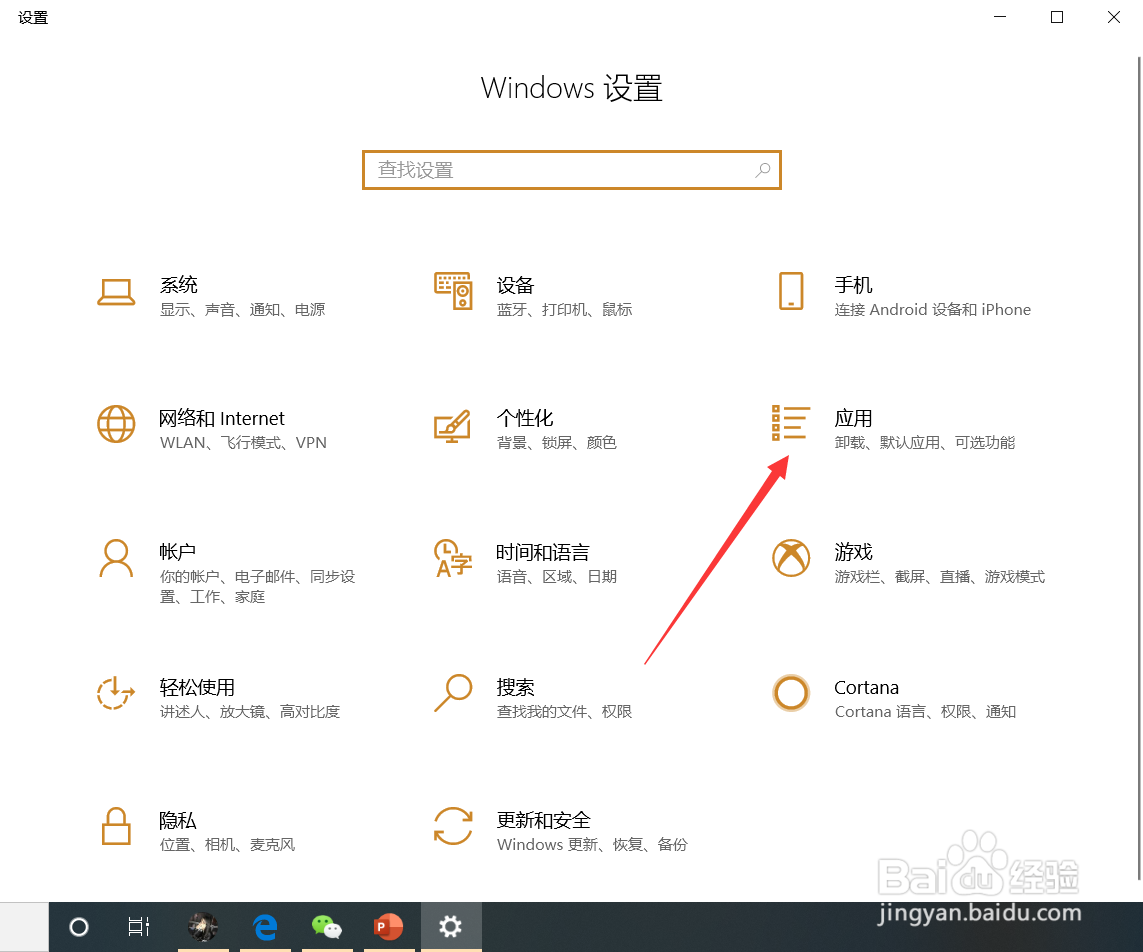Select the Settings gear on the taskbar

(450, 926)
